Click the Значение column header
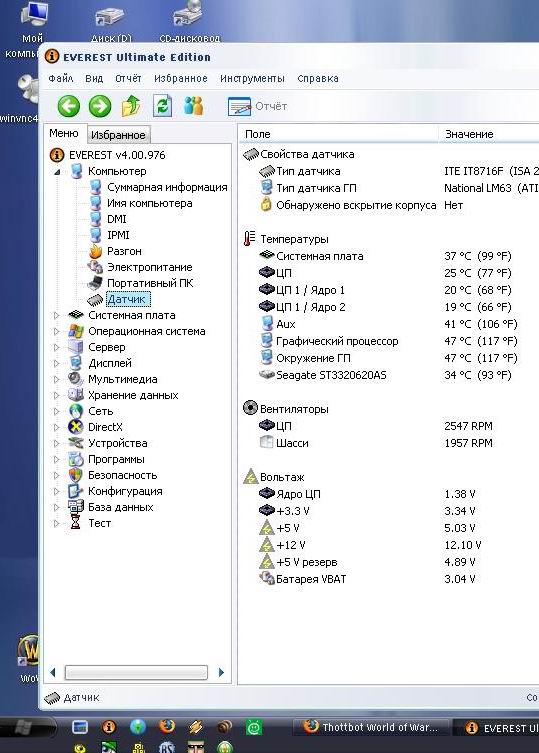Screen dimensions: 539x753 (489, 134)
